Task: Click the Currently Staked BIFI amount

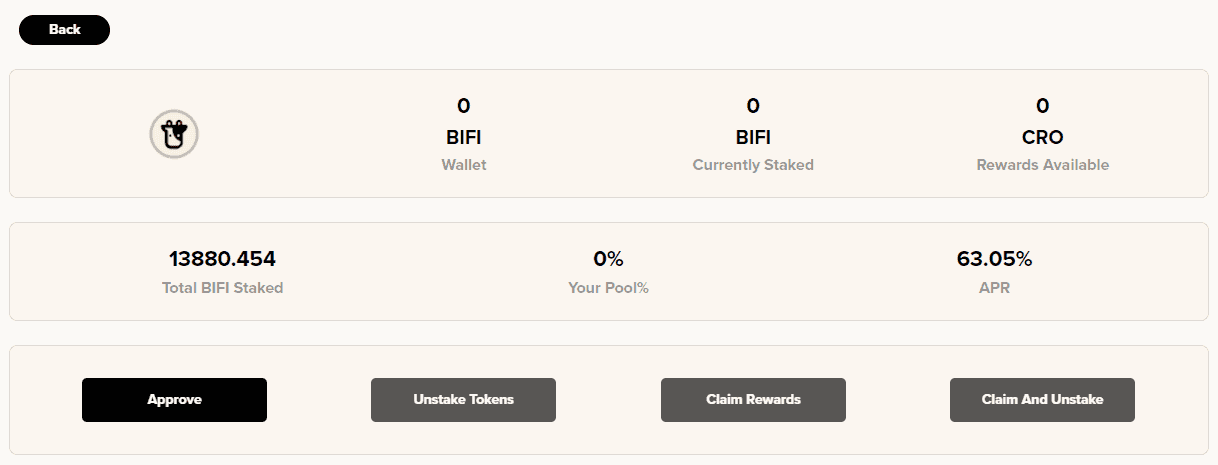Action: pyautogui.click(x=753, y=106)
